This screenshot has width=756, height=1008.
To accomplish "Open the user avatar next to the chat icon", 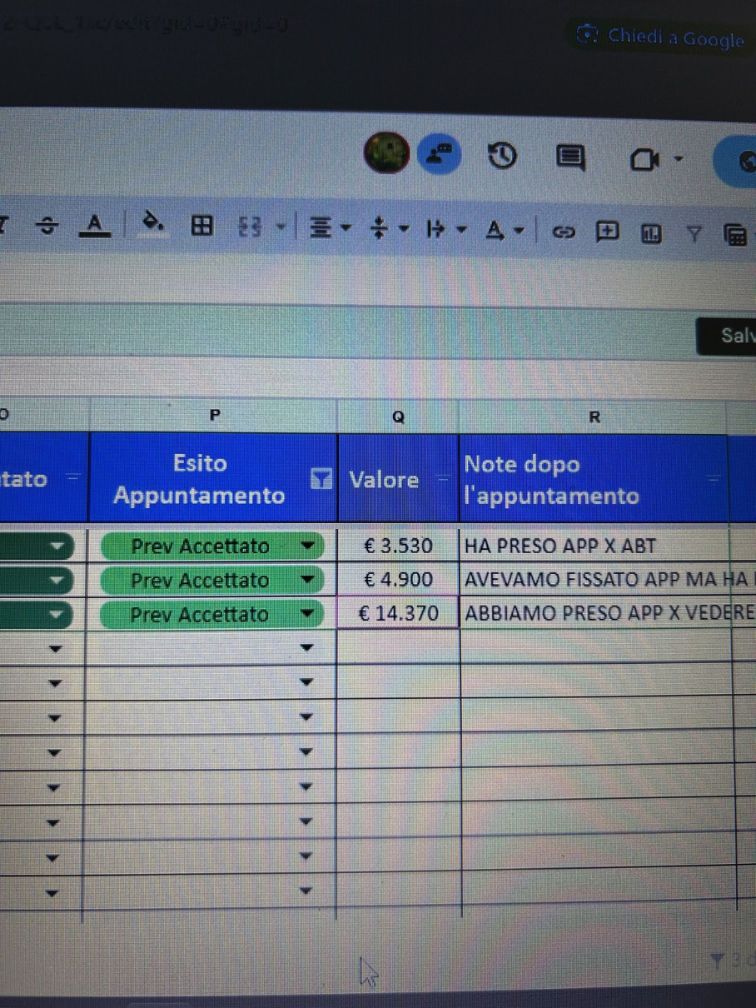I will click(386, 153).
